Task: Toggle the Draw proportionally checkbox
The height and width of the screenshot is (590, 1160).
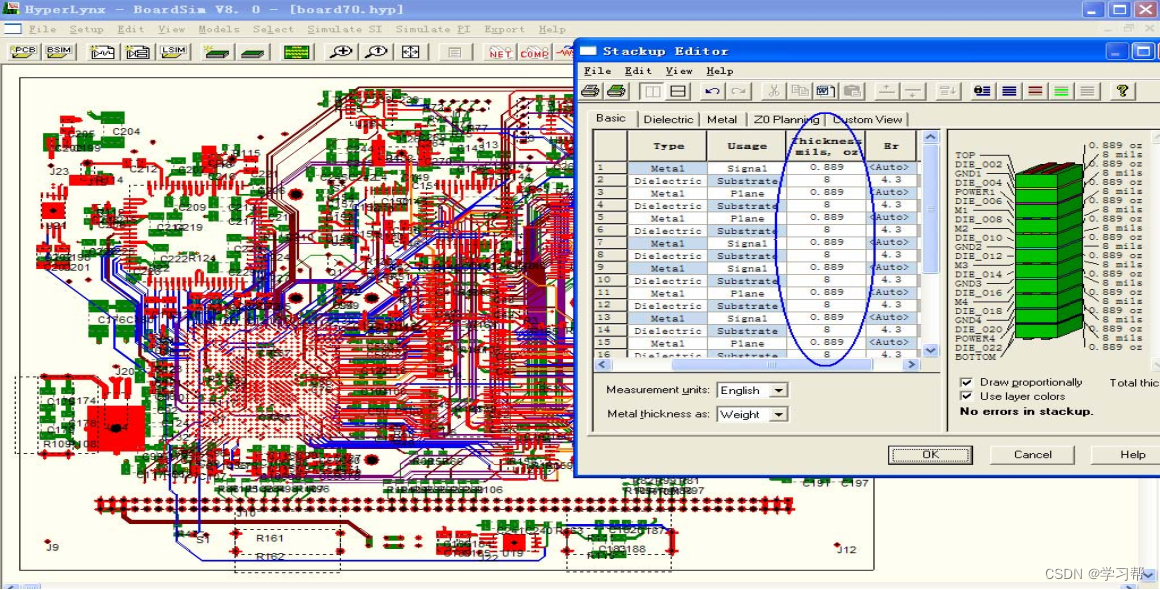Action: click(x=966, y=382)
